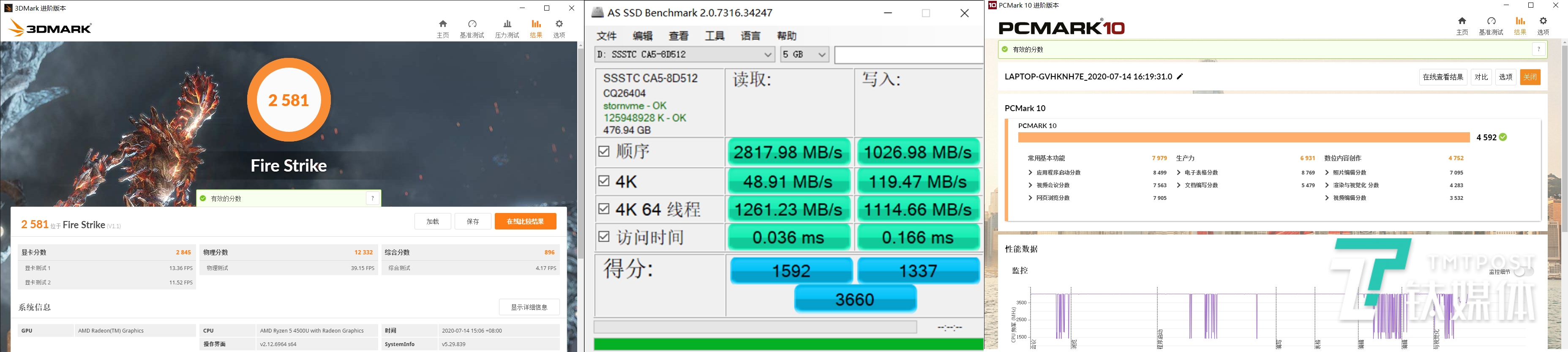This screenshot has width=1568, height=352.
Task: Expand 视频编辑分数 row
Action: [1327, 198]
